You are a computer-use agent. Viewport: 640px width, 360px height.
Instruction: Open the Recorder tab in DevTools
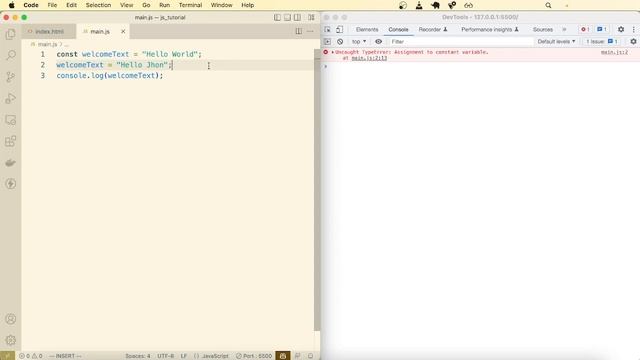click(433, 29)
